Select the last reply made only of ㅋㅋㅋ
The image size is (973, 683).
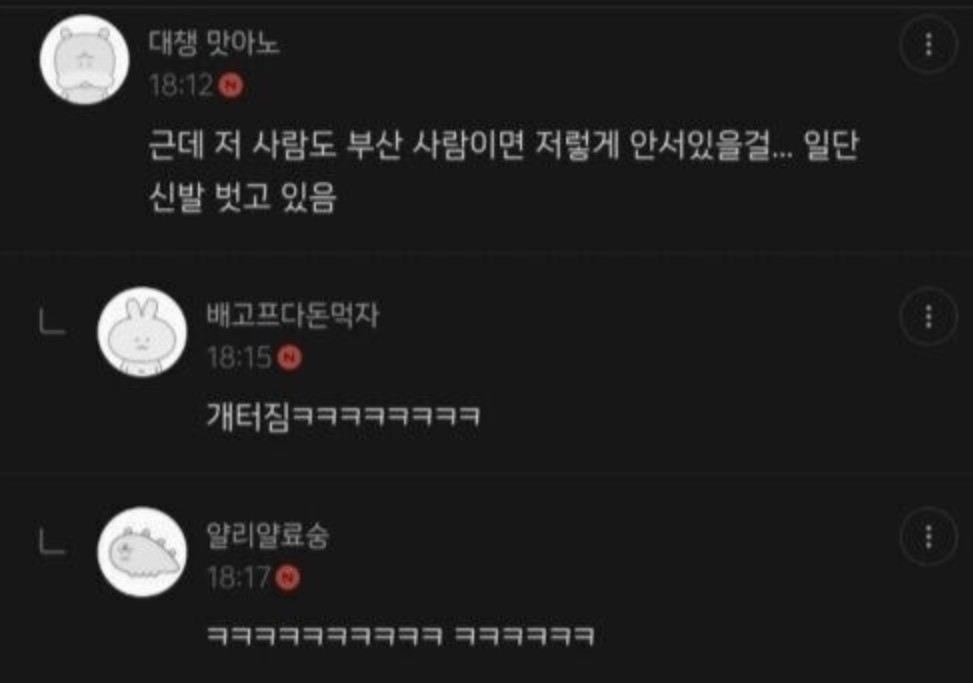(401, 636)
